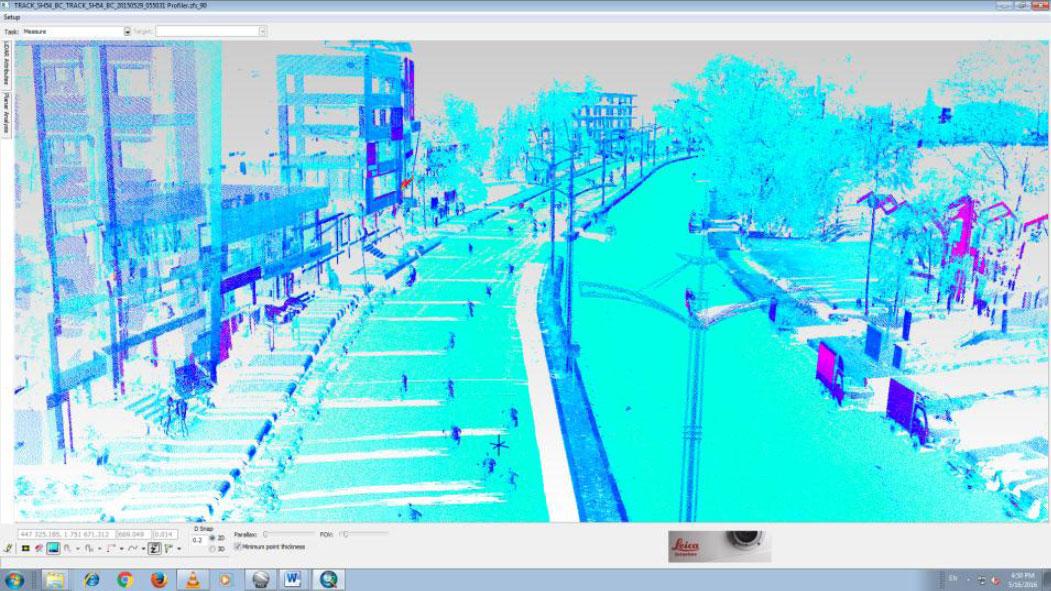Expand the Target dropdown list

(x=262, y=31)
